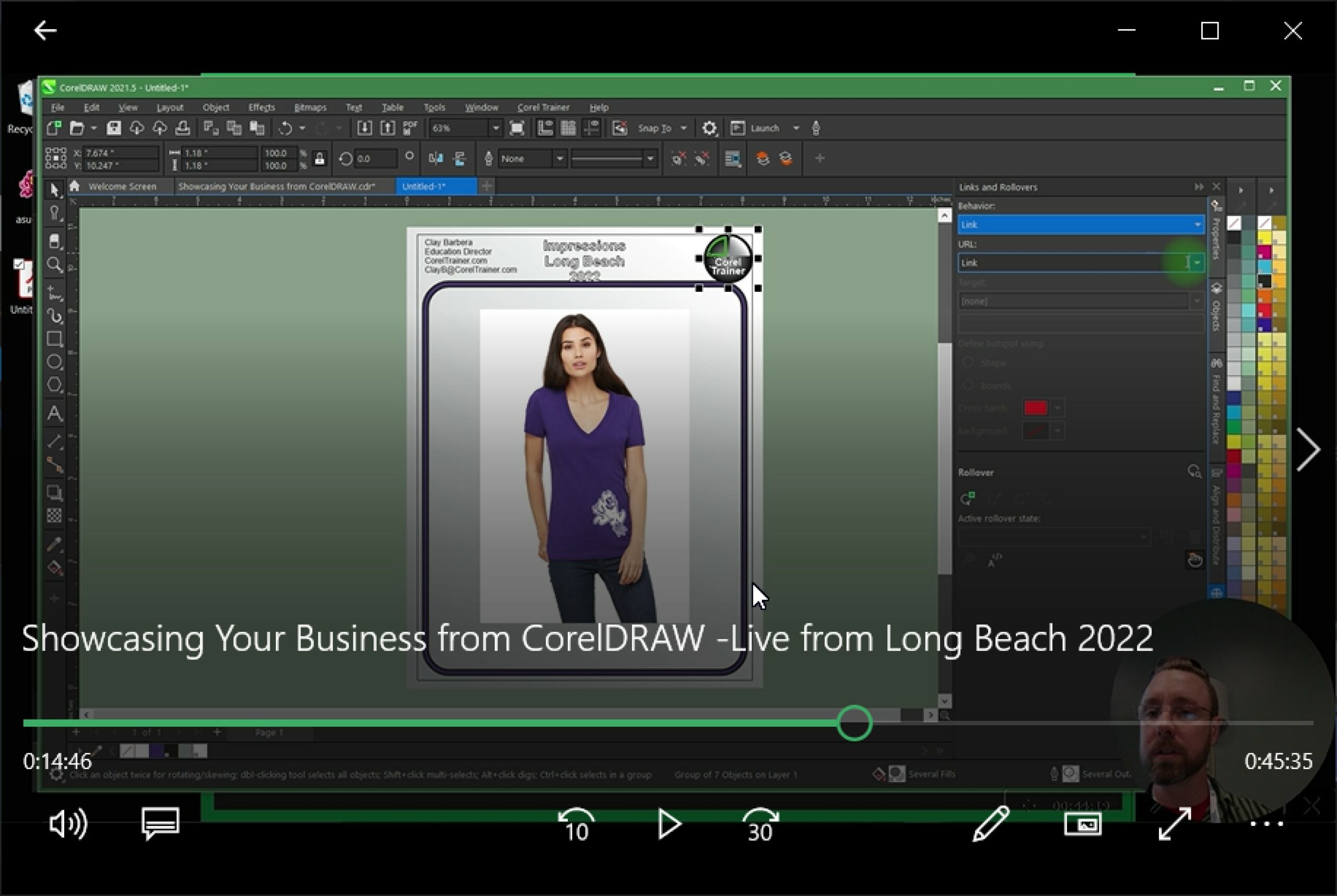Click the Undo arrow icon
1337x896 pixels.
click(x=285, y=128)
